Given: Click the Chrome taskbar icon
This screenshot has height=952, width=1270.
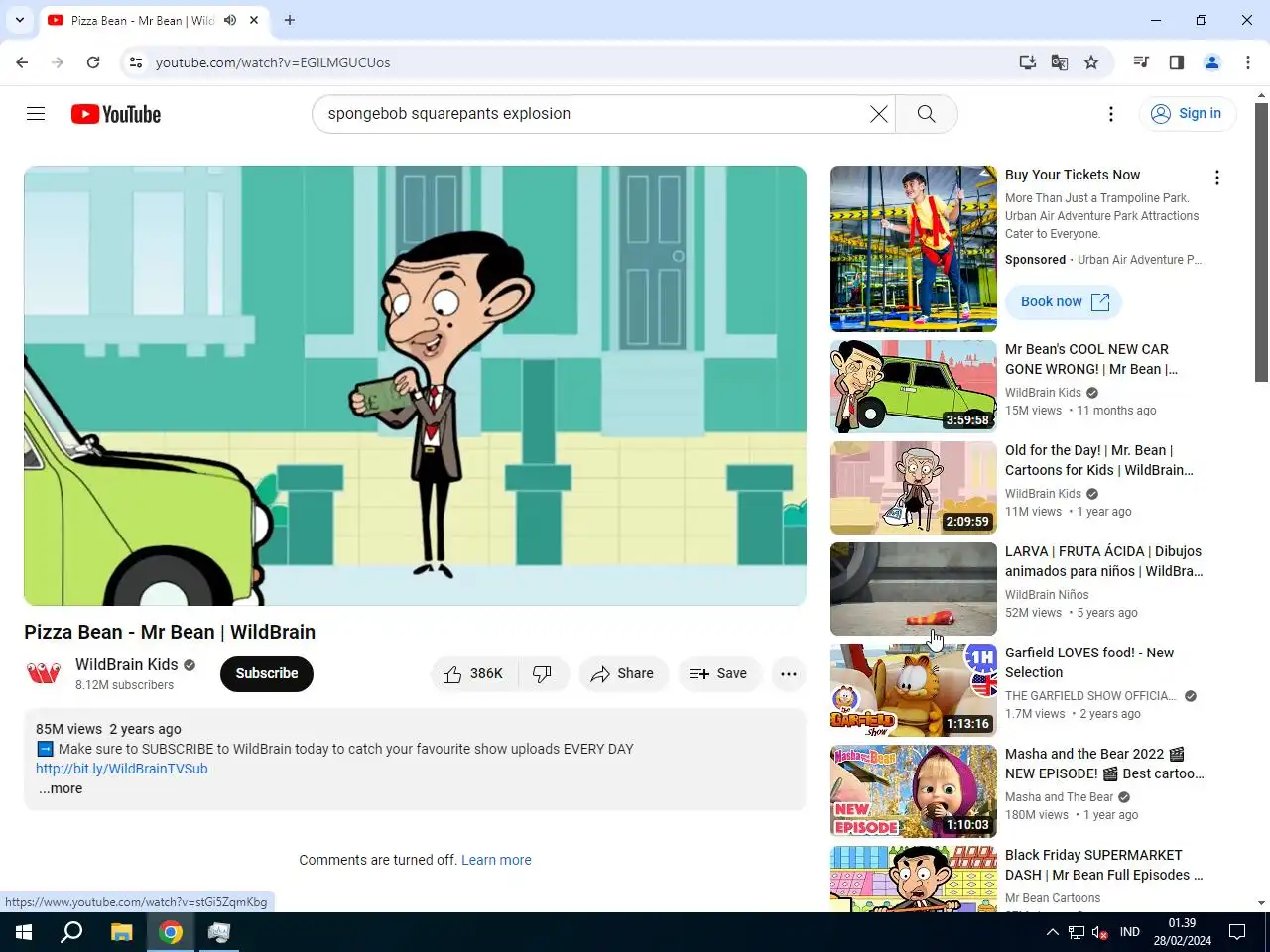Looking at the screenshot, I should (171, 932).
